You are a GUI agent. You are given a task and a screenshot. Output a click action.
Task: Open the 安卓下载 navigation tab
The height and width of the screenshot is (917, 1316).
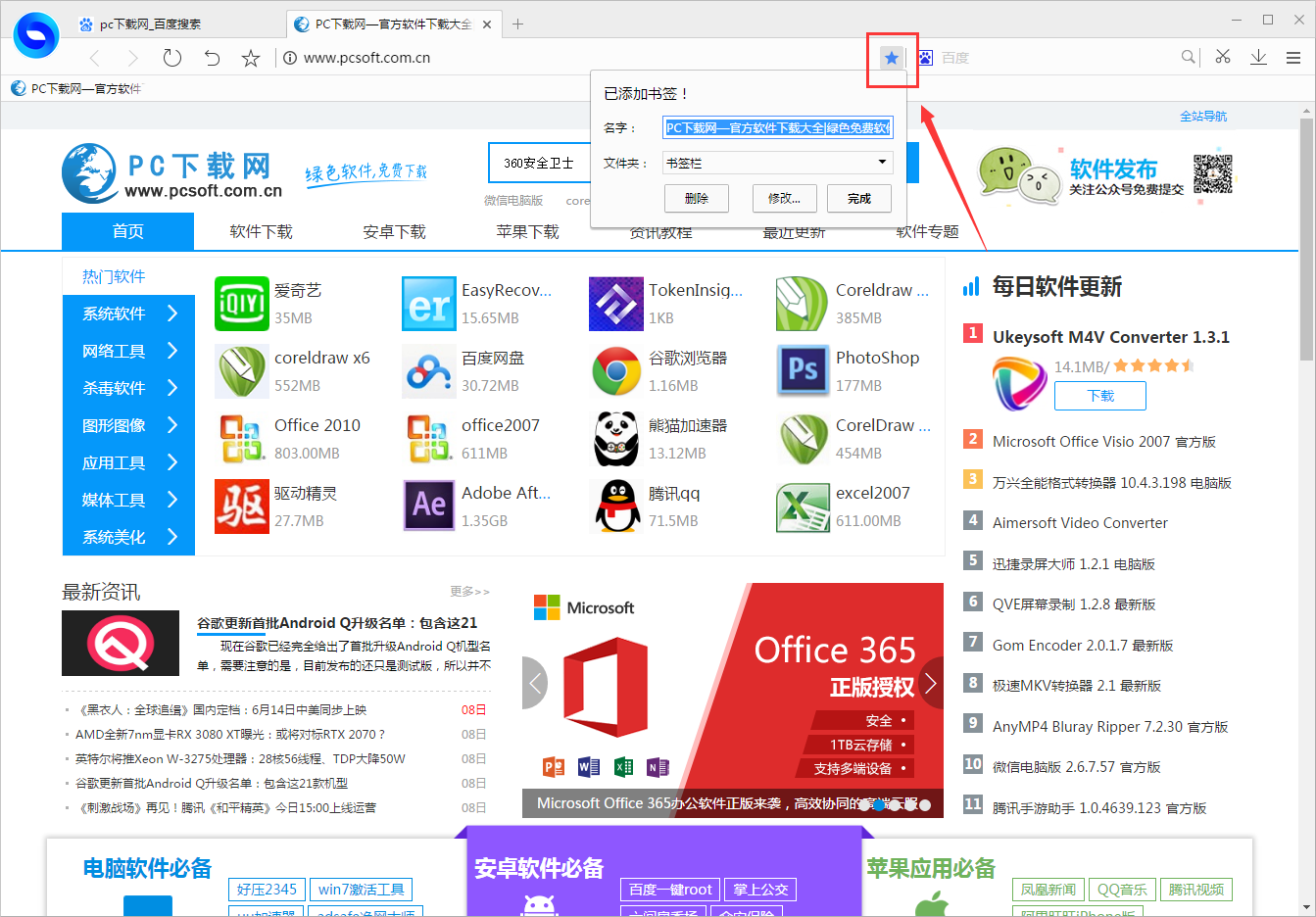click(394, 231)
